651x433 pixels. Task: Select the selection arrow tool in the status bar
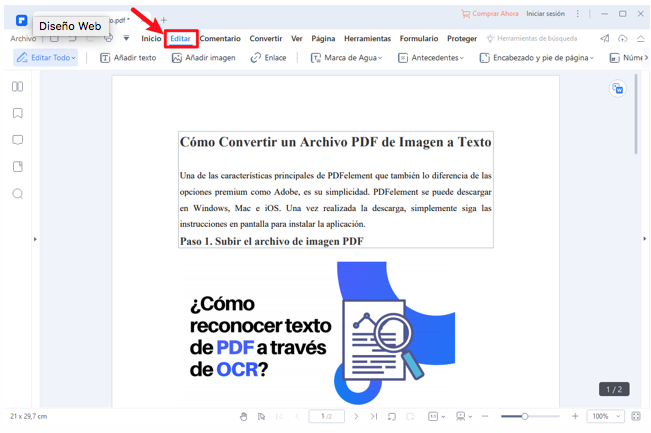tap(262, 416)
